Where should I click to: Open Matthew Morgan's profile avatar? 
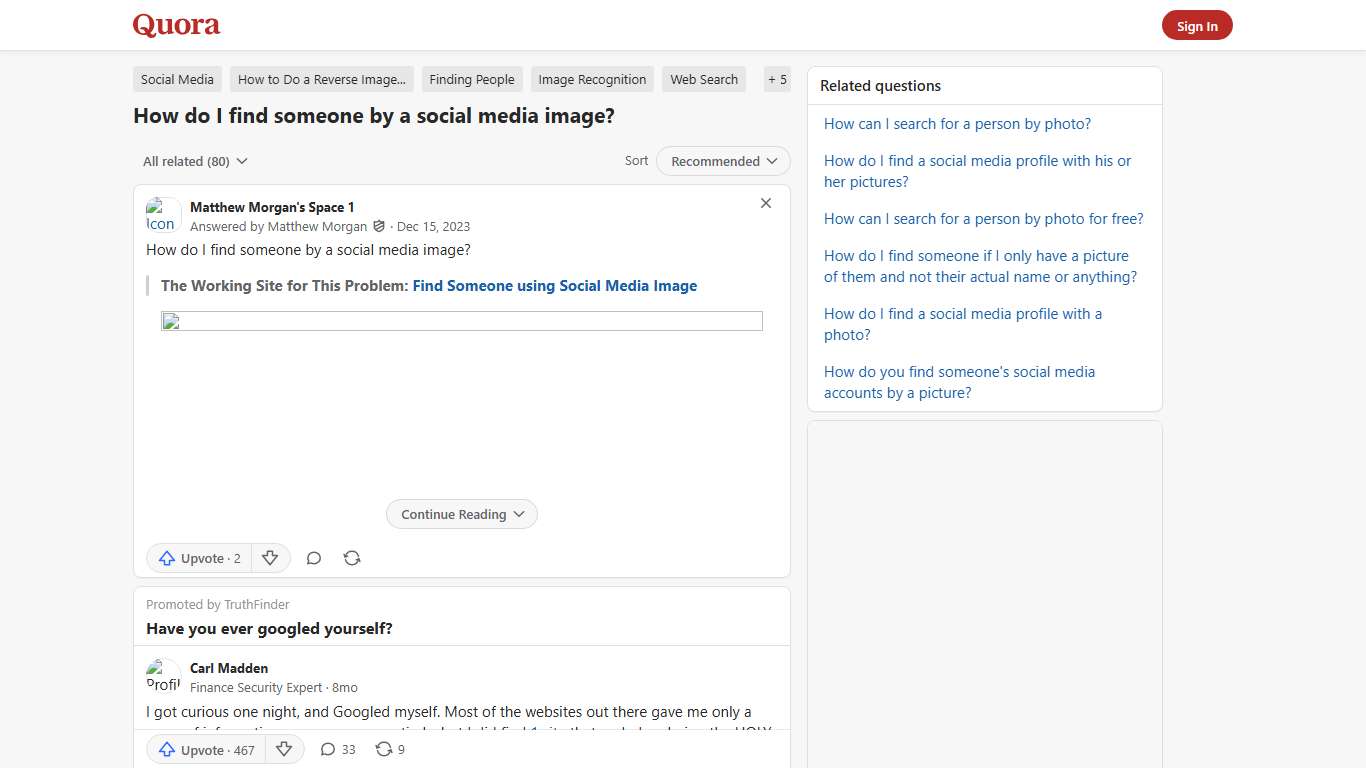[x=162, y=214]
